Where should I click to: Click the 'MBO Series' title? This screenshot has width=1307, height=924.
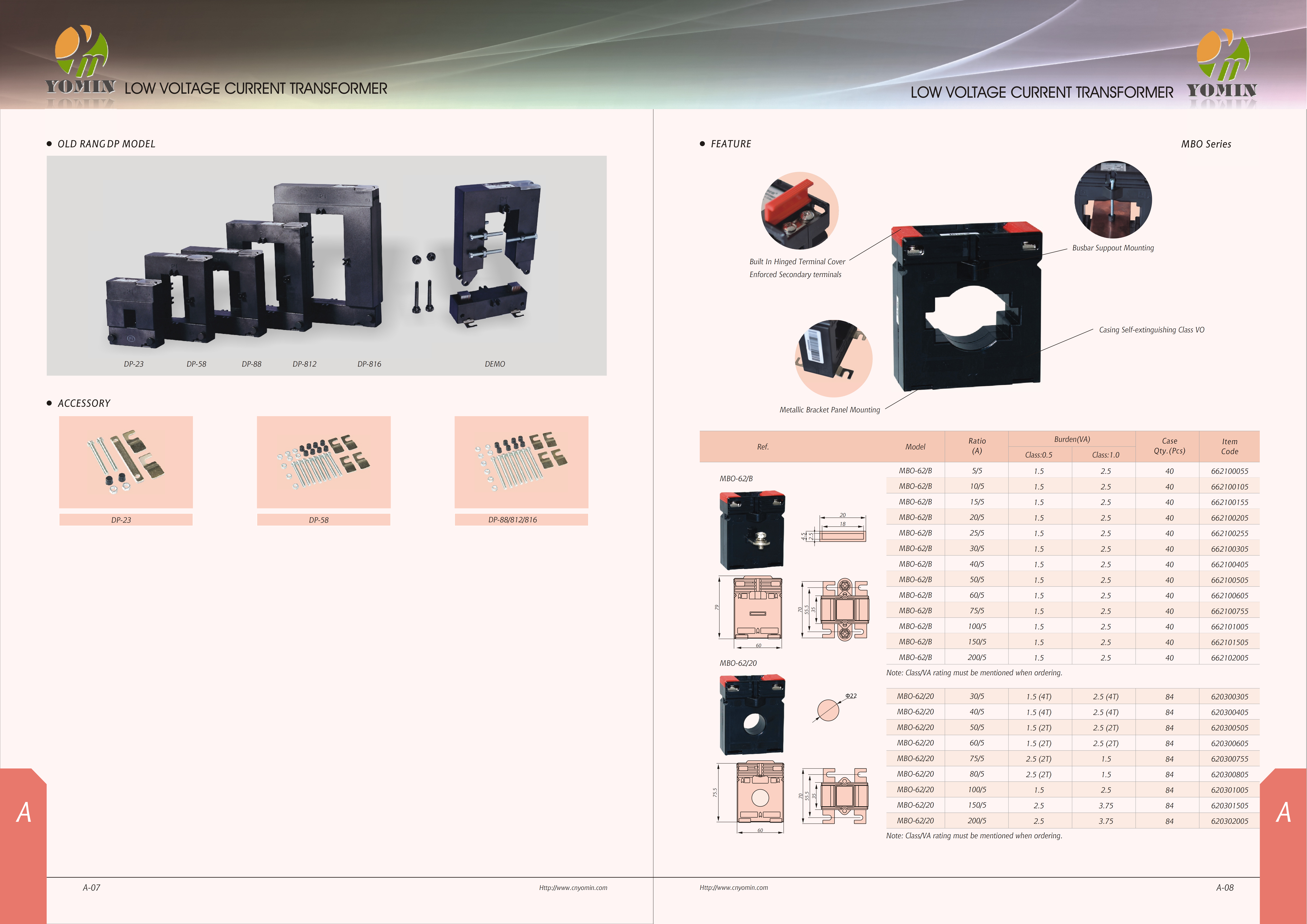coord(1206,144)
